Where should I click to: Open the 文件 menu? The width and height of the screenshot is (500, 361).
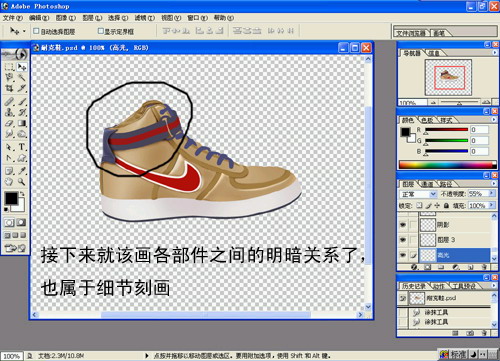coord(13,18)
